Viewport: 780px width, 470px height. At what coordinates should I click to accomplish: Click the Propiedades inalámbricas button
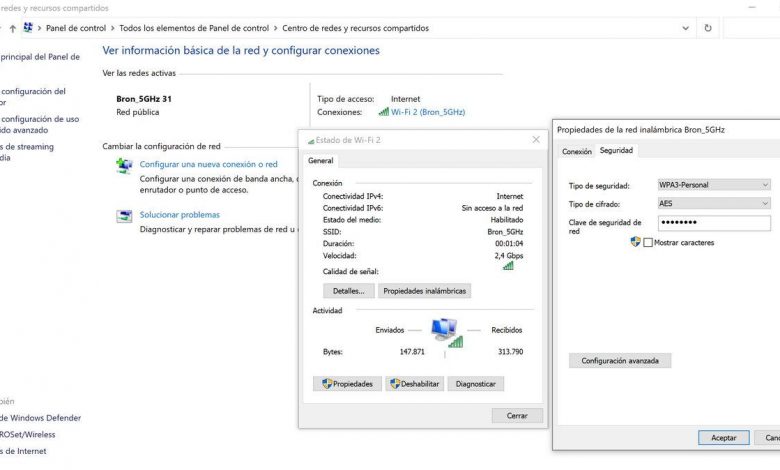[x=424, y=291]
